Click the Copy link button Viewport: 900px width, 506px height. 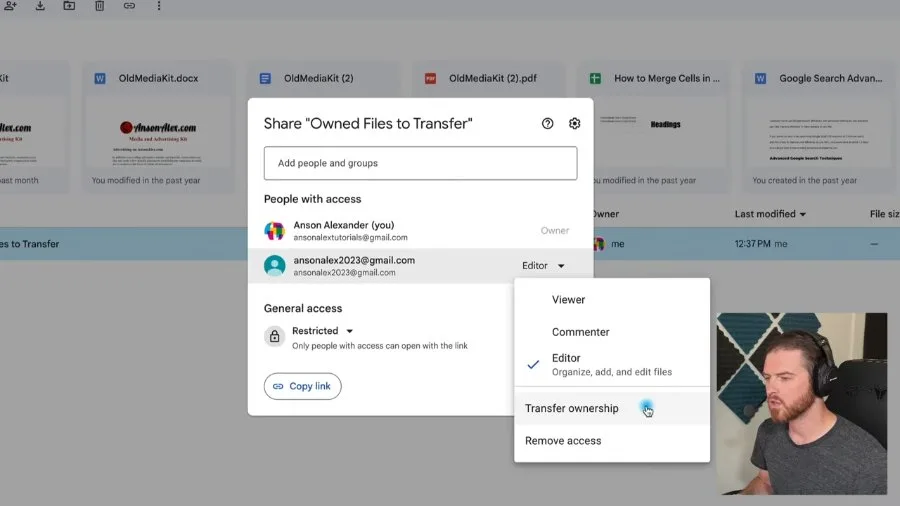tap(302, 386)
